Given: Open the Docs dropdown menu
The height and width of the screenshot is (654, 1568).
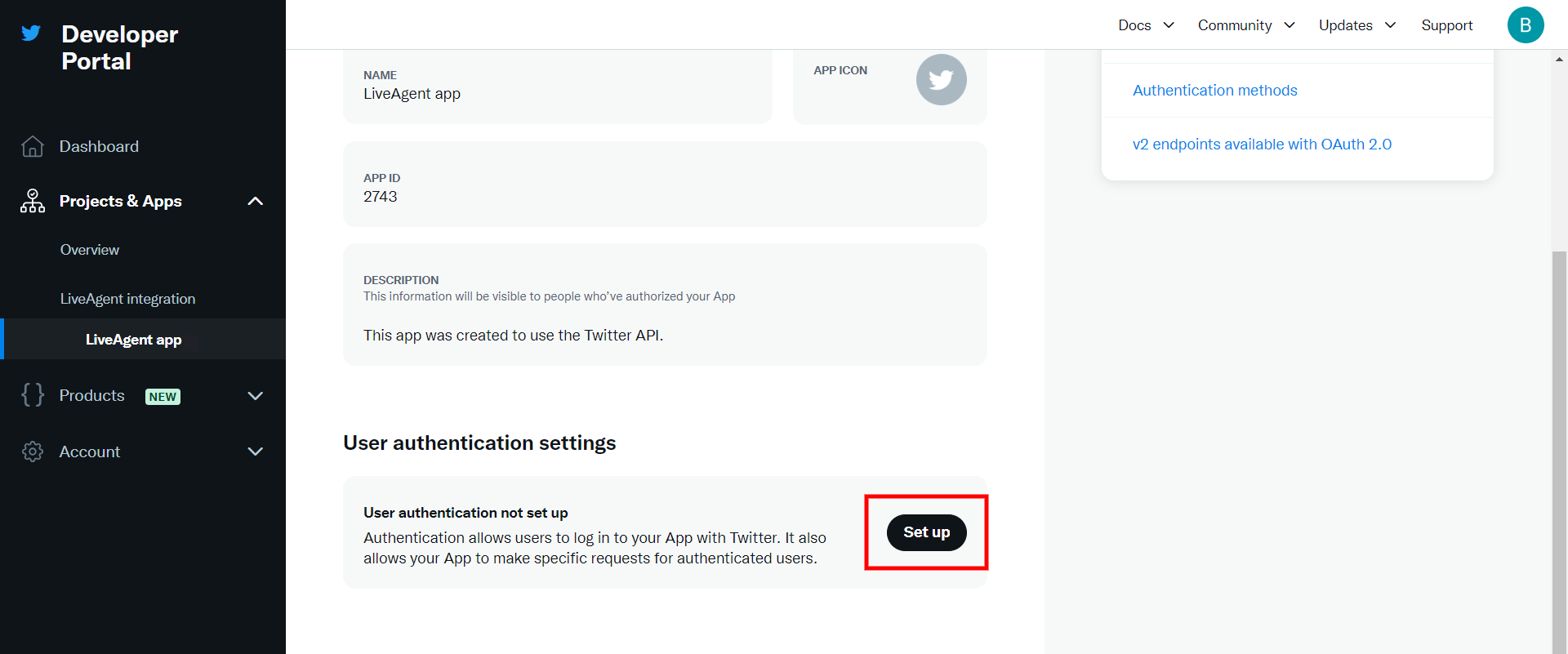Looking at the screenshot, I should (x=1146, y=25).
